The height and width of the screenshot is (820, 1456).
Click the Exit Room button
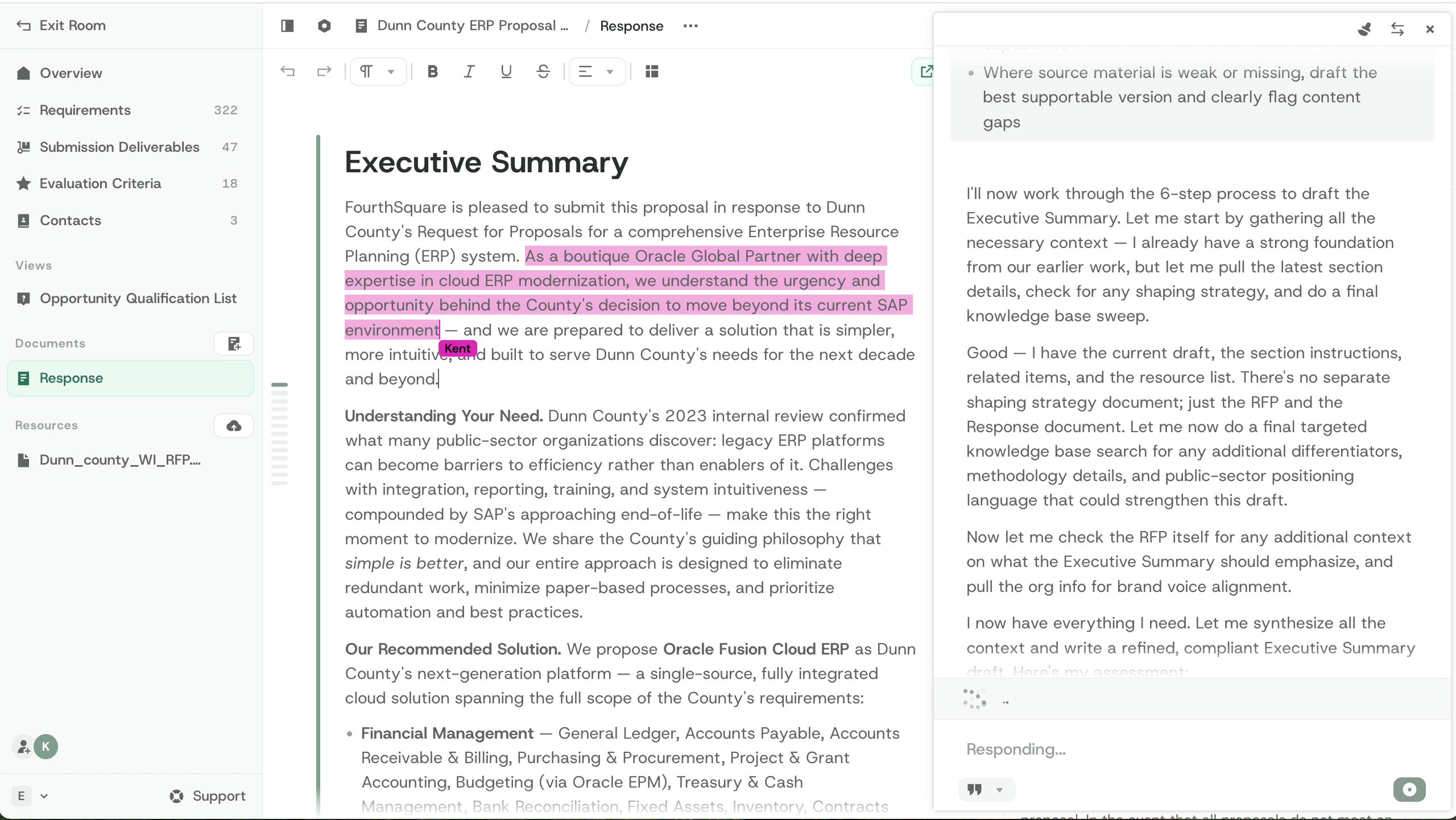61,26
